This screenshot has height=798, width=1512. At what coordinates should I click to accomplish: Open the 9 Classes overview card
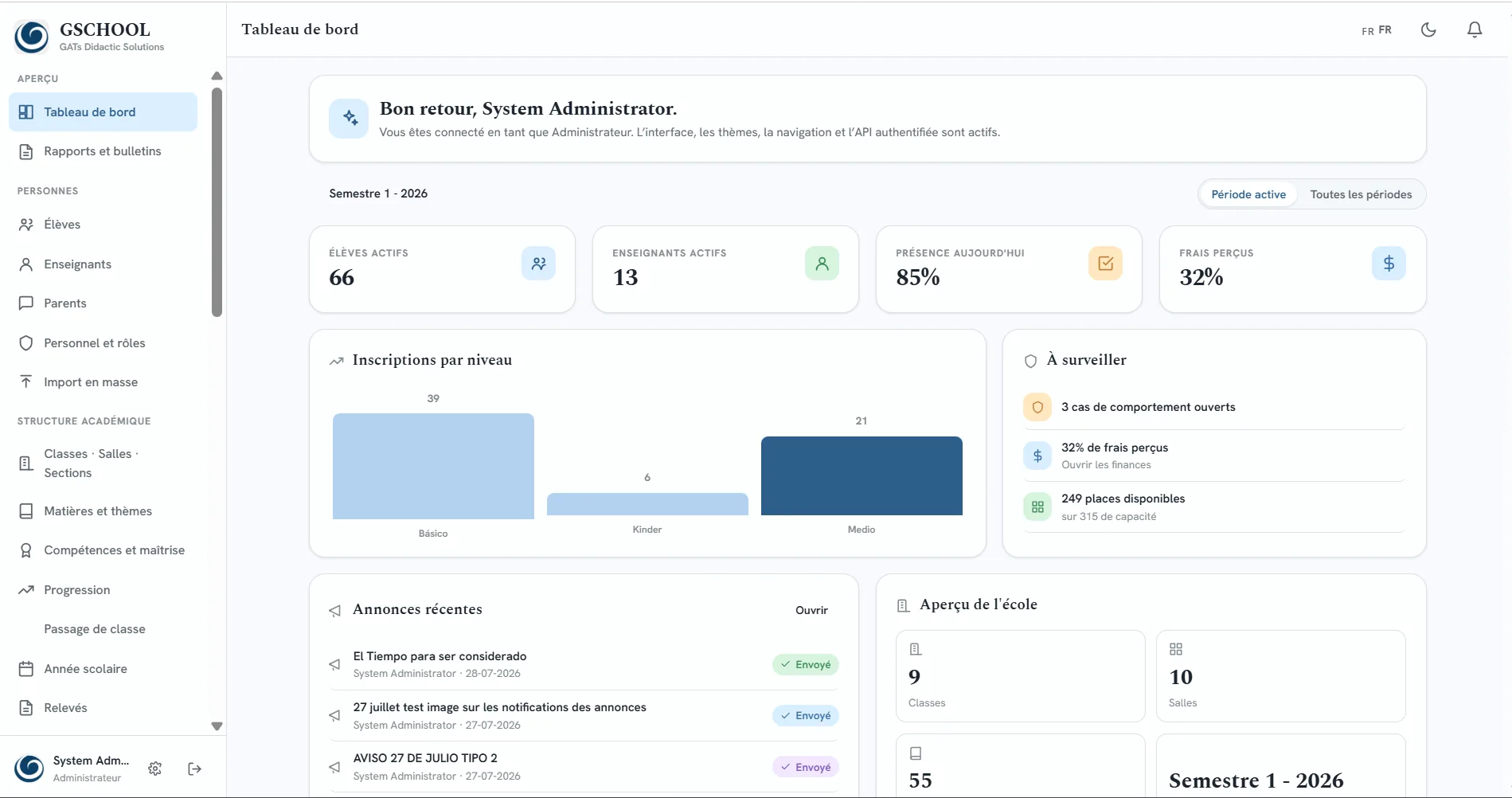[x=1021, y=676]
